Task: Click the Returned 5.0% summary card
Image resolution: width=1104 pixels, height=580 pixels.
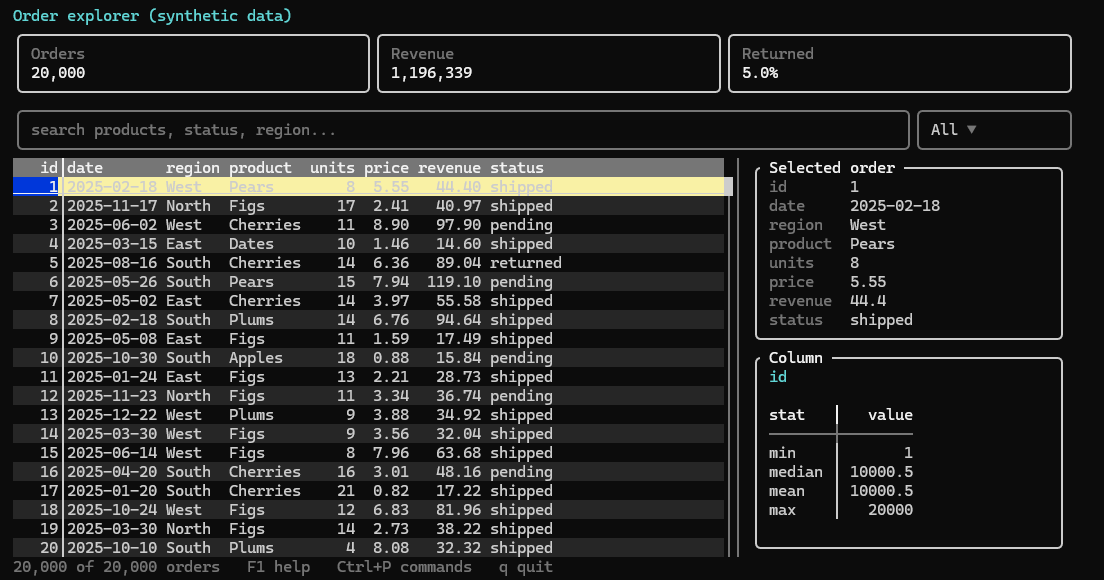Action: pos(900,63)
